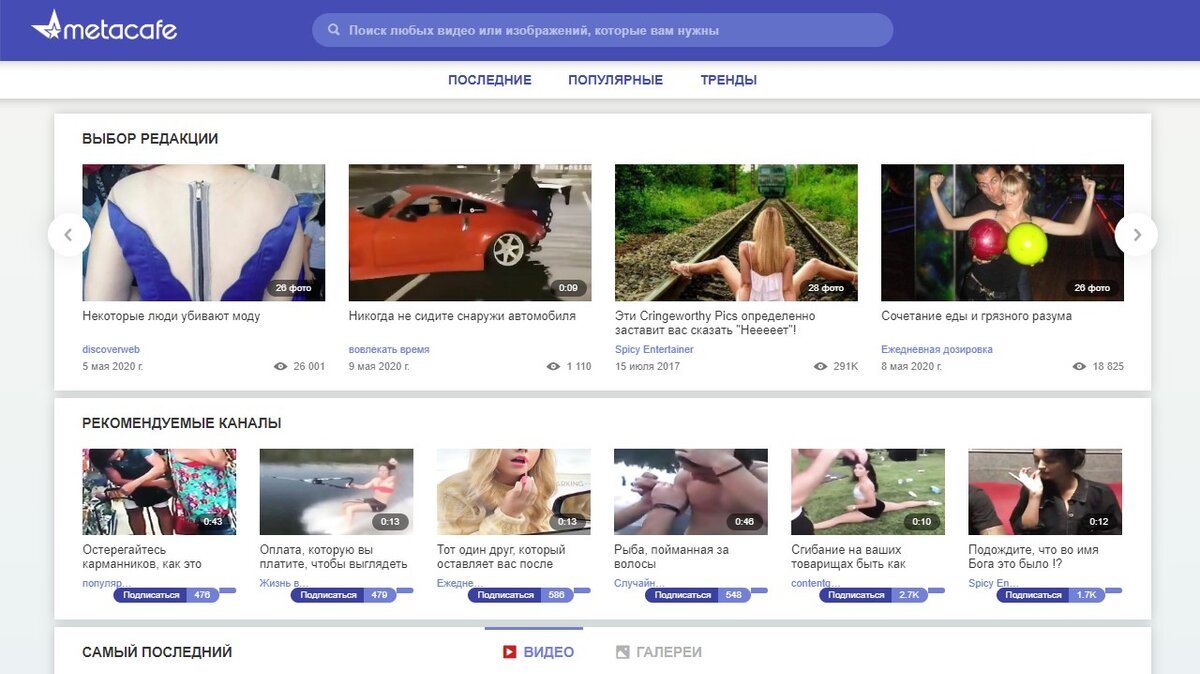Open title 'Оплата, которую вы платите'
Image resolution: width=1200 pixels, height=674 pixels.
pos(333,557)
